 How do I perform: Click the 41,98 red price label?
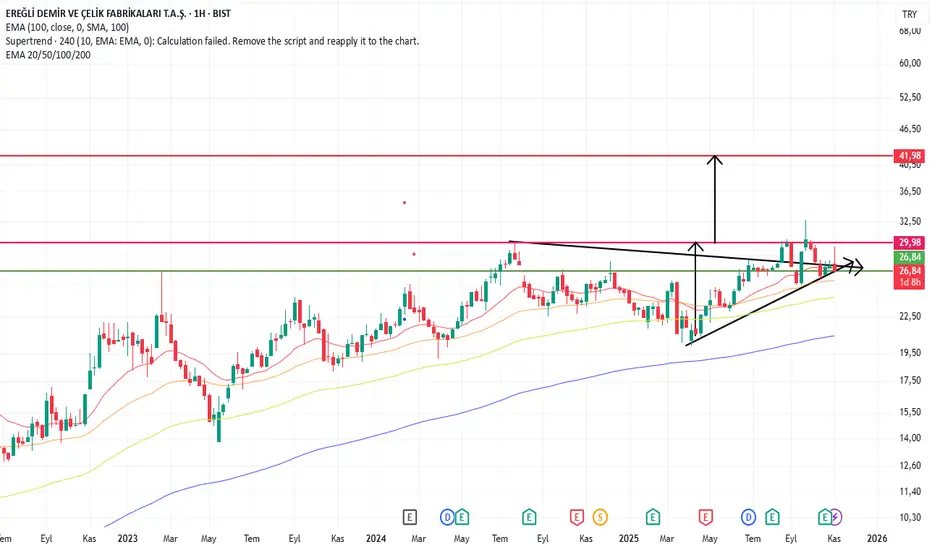point(909,156)
